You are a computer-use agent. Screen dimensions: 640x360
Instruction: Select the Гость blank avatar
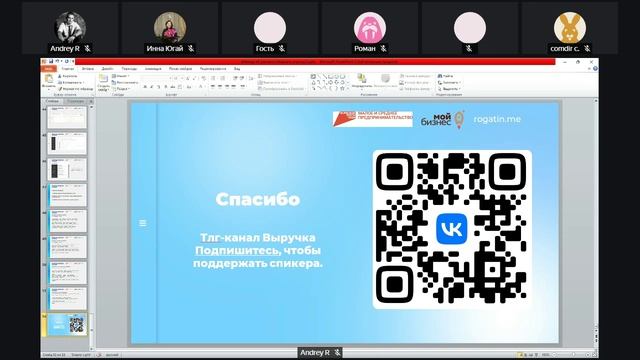coord(270,28)
